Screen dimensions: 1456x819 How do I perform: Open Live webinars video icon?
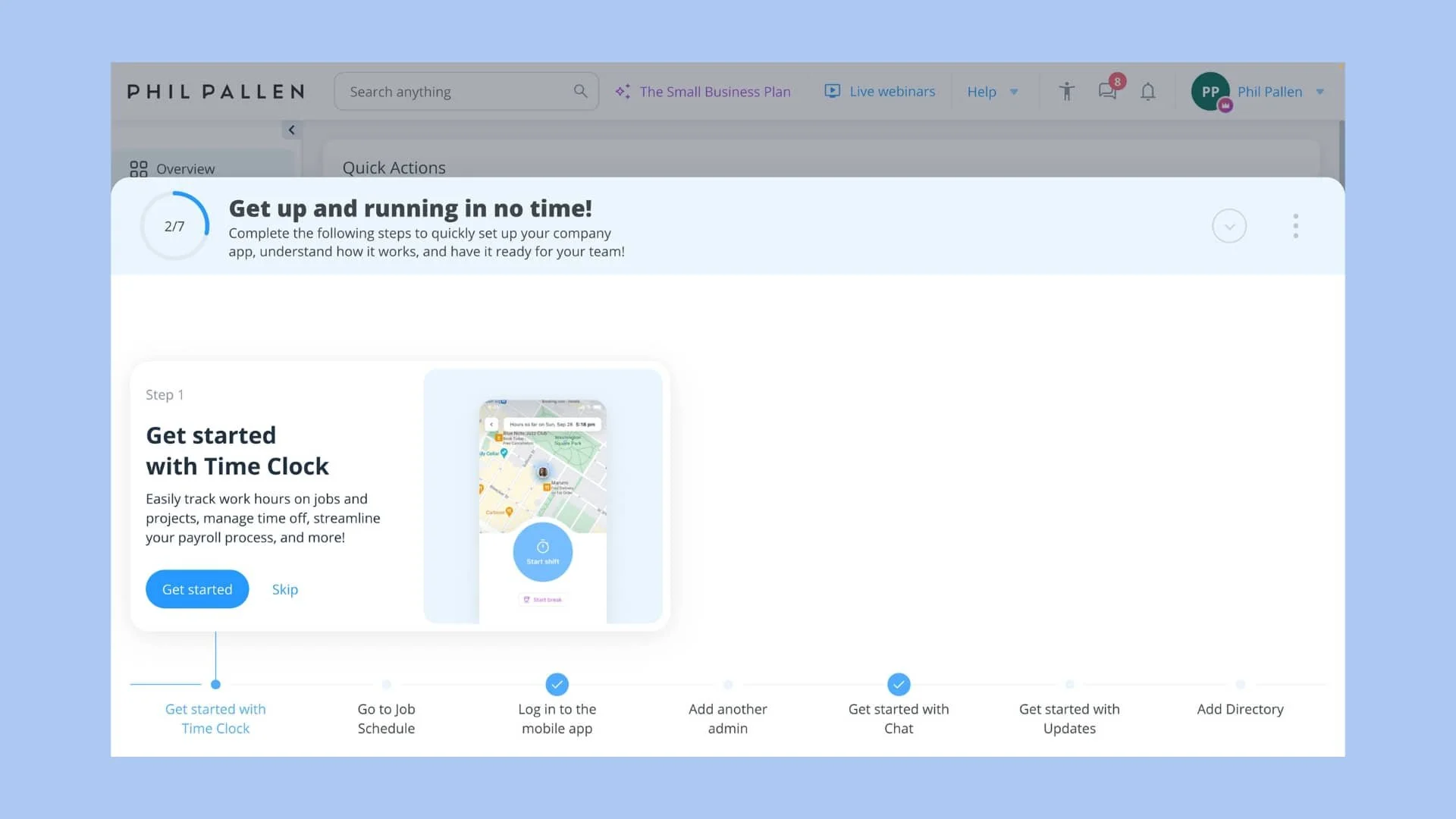832,91
